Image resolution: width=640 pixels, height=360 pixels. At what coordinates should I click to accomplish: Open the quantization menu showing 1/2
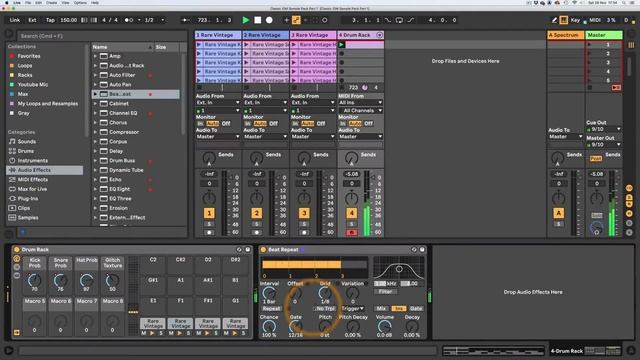tap(154, 20)
